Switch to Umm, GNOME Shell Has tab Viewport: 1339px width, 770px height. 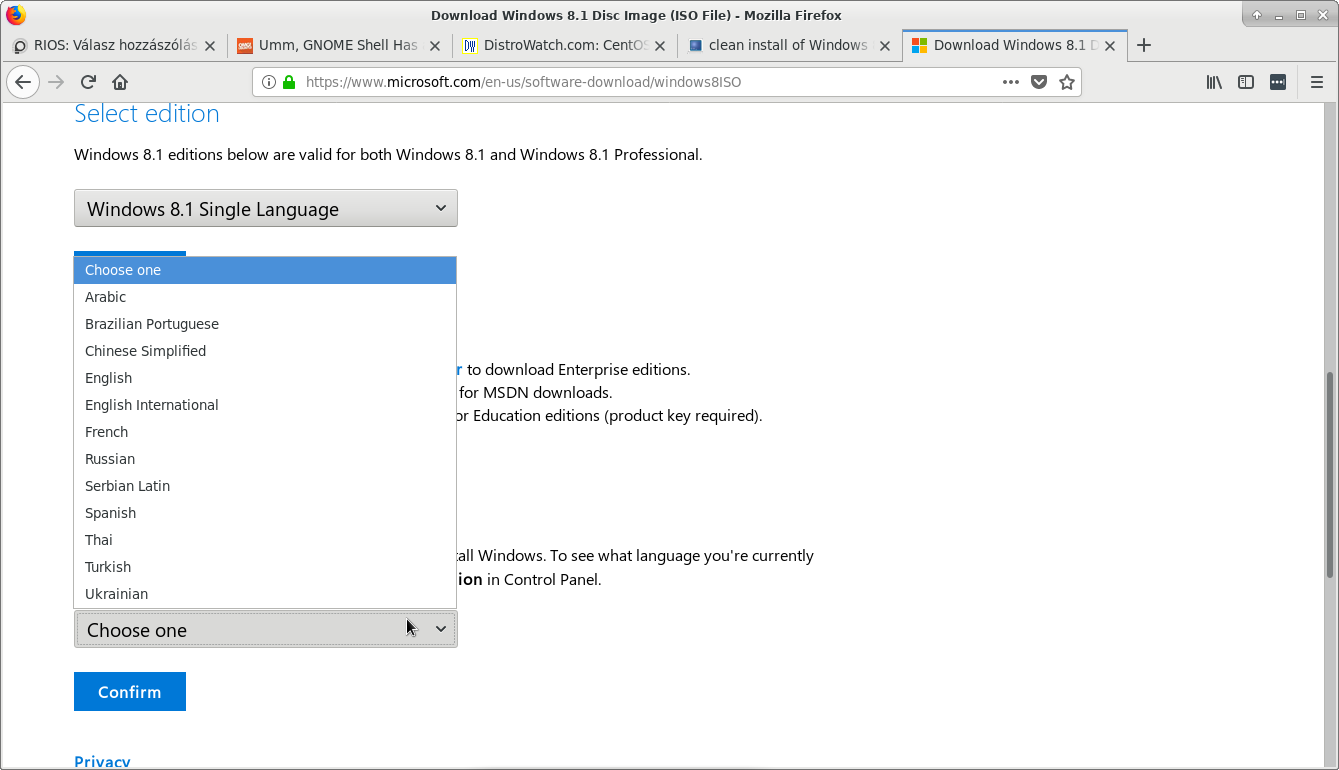339,45
